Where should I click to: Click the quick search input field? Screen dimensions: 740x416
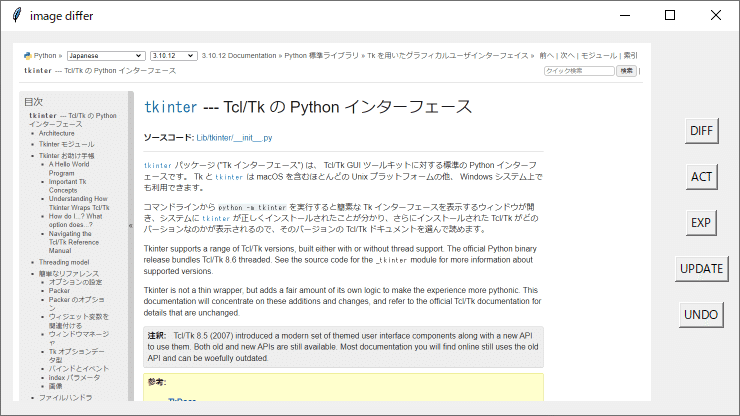pyautogui.click(x=579, y=71)
